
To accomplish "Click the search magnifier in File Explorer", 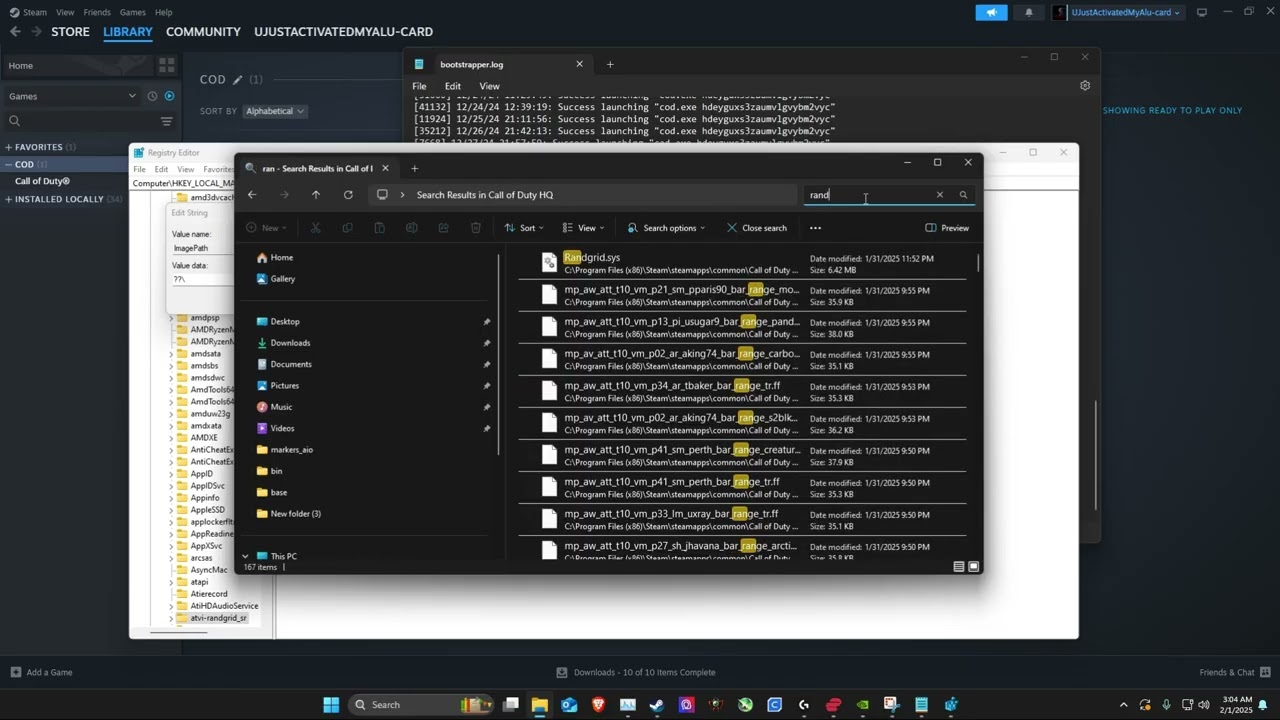I will point(963,195).
